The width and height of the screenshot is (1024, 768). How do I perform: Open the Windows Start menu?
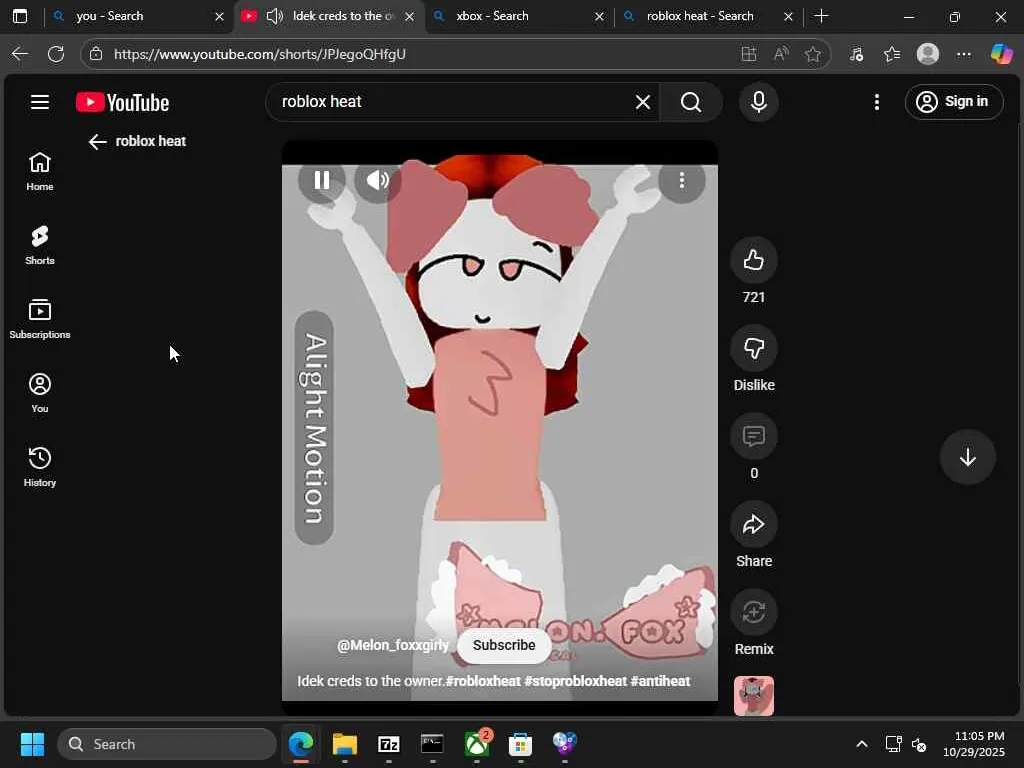coord(32,744)
